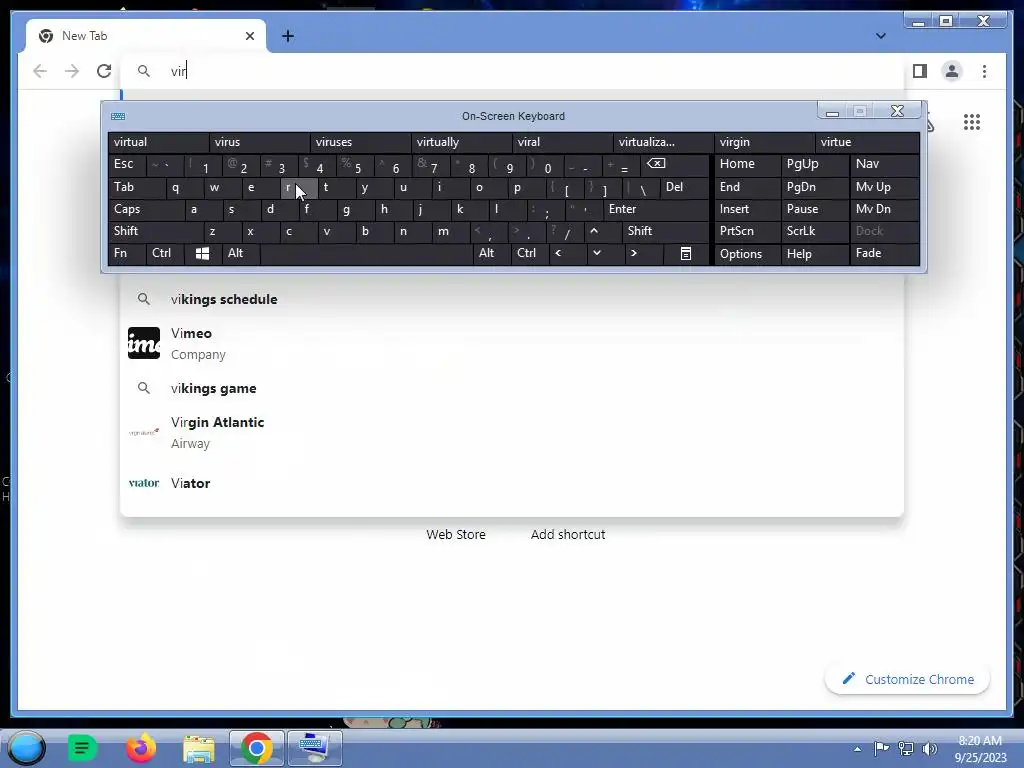The height and width of the screenshot is (768, 1024).
Task: Click into the Chrome address bar
Action: click(x=512, y=71)
